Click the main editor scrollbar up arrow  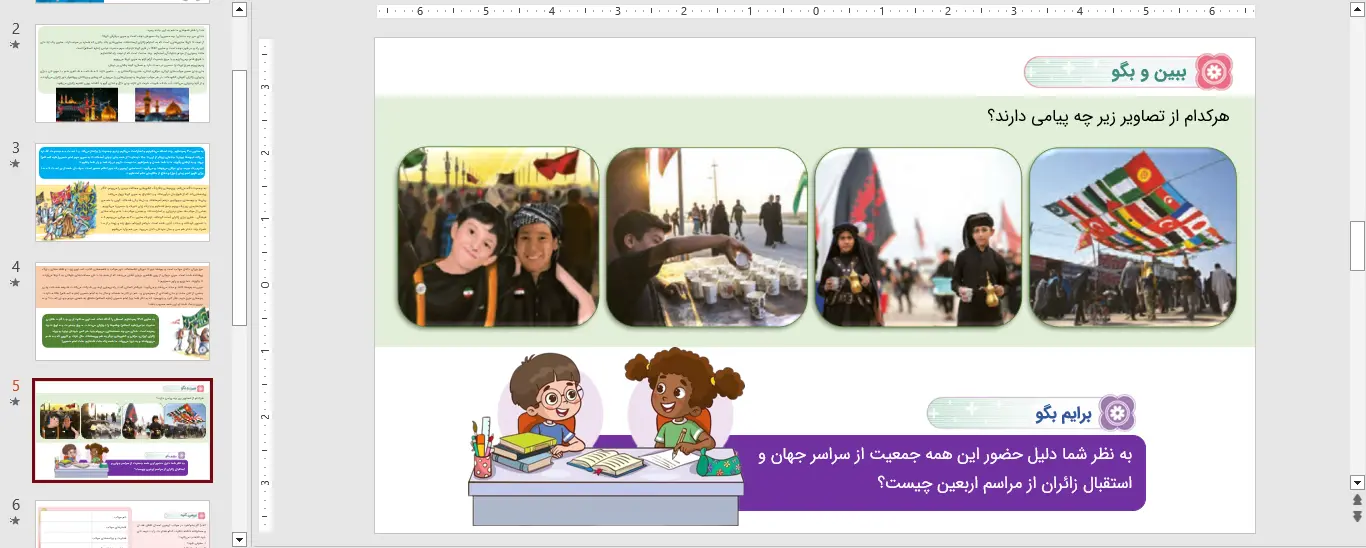coord(1357,10)
